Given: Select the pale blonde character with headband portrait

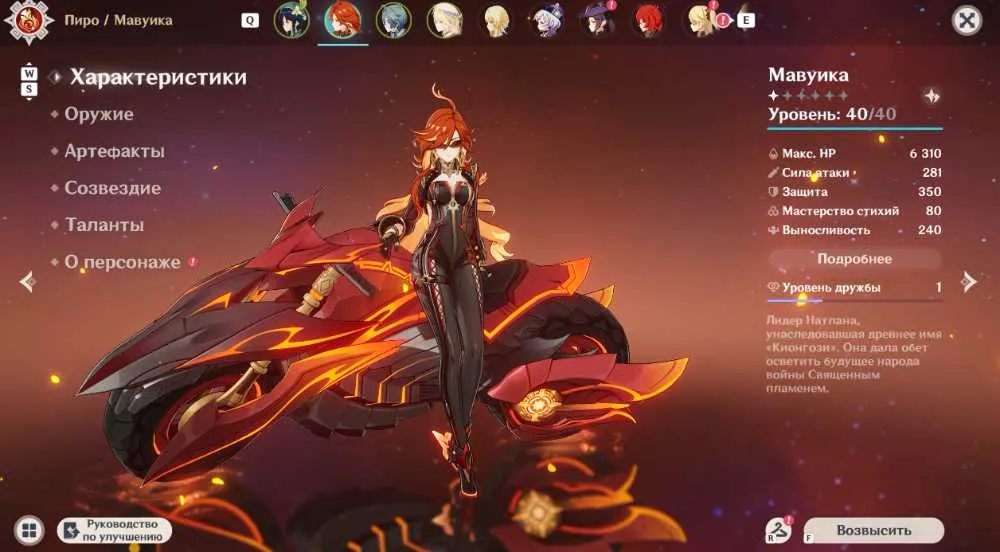Looking at the screenshot, I should point(445,20).
